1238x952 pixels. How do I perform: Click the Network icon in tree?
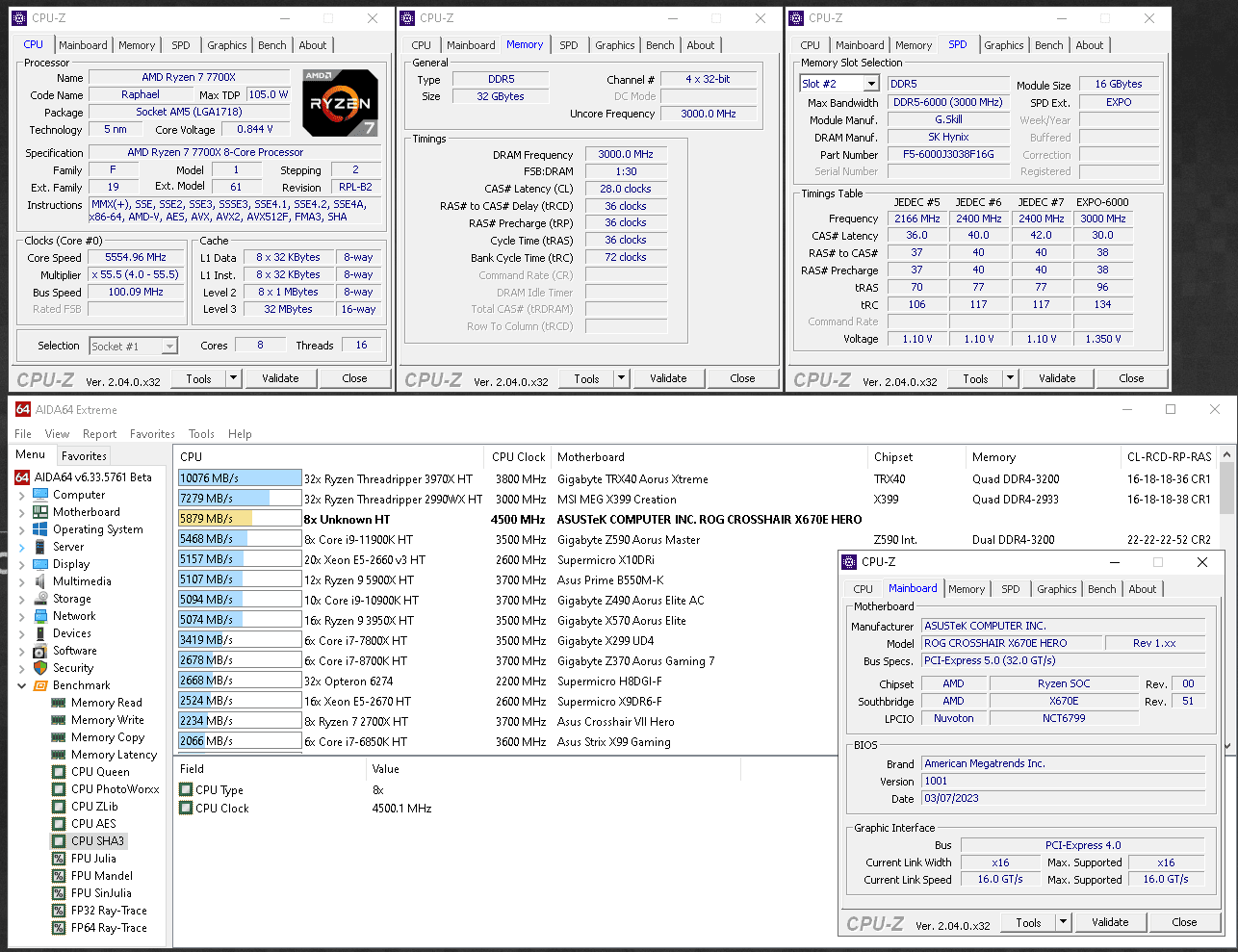pyautogui.click(x=40, y=616)
